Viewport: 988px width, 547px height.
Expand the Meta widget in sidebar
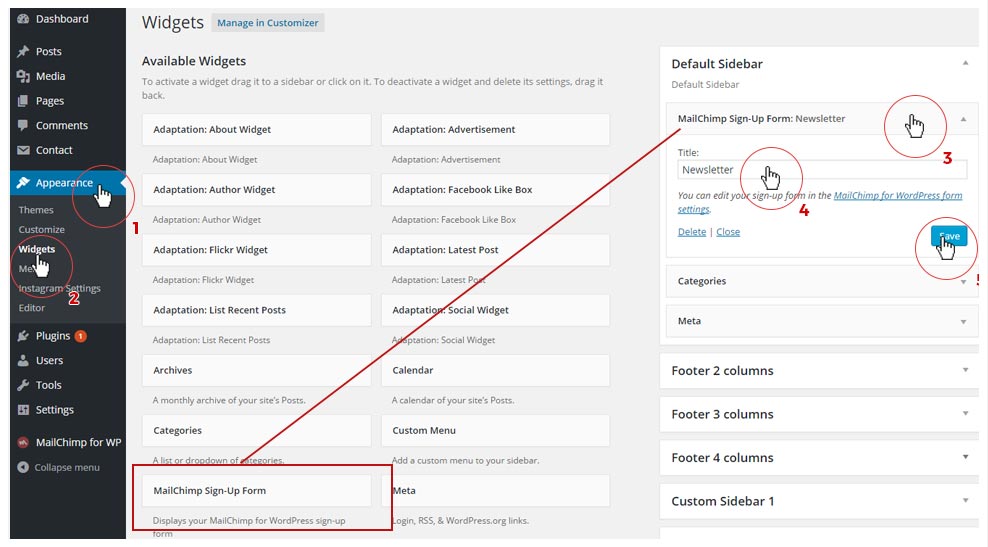click(x=964, y=321)
